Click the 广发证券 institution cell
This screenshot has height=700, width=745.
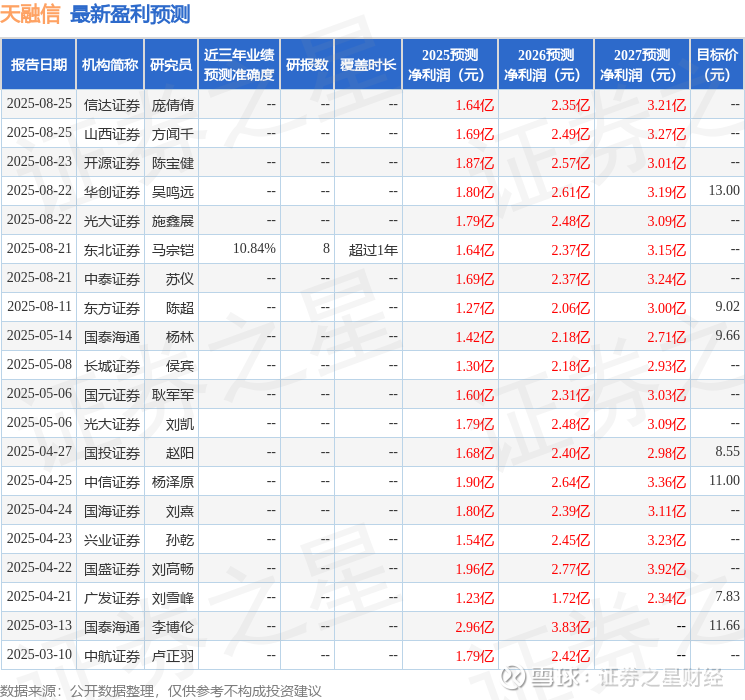point(112,598)
